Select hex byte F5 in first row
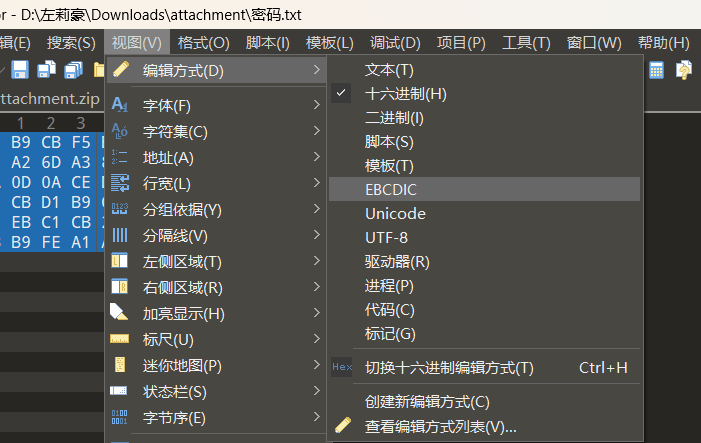This screenshot has height=443, width=701. pyautogui.click(x=81, y=143)
